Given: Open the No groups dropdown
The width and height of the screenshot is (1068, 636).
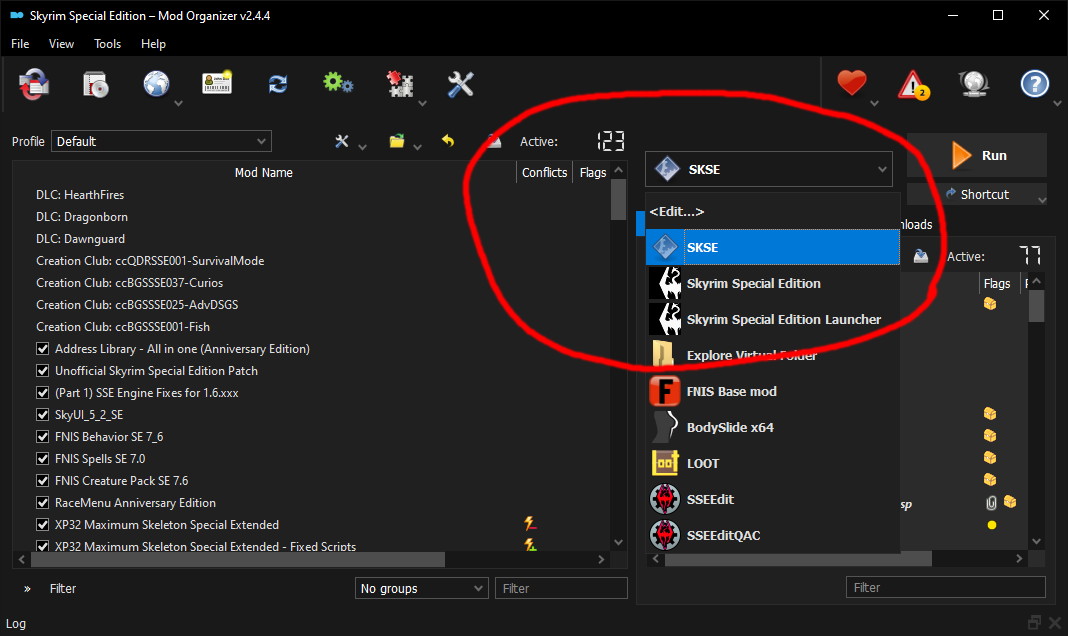Looking at the screenshot, I should point(422,588).
